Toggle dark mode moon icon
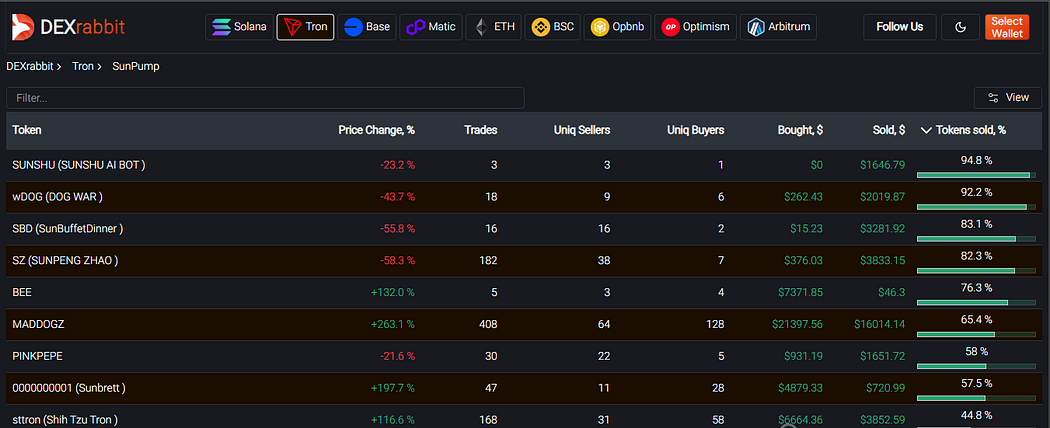1050x428 pixels. pos(960,27)
